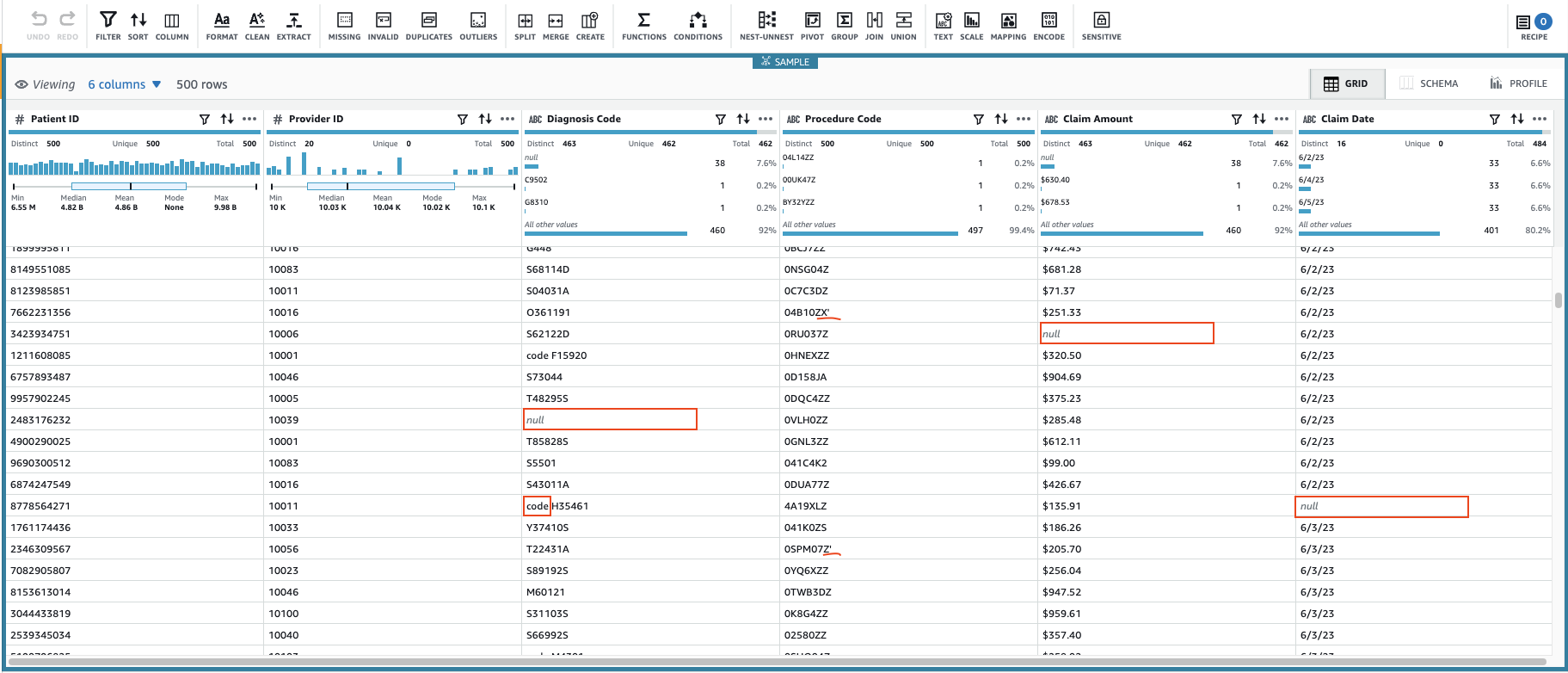Toggle sort on Claim Amount column
The image size is (1568, 673).
[1259, 119]
